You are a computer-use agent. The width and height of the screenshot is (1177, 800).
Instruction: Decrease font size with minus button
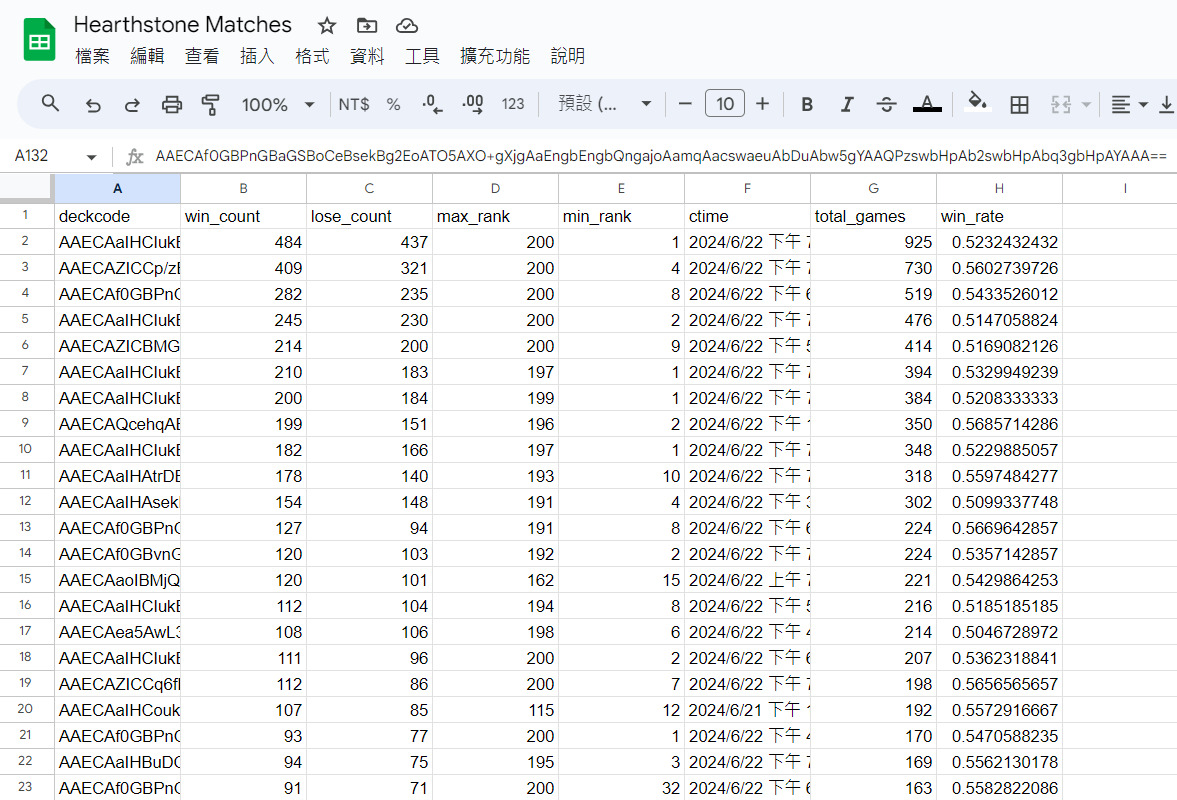point(685,104)
